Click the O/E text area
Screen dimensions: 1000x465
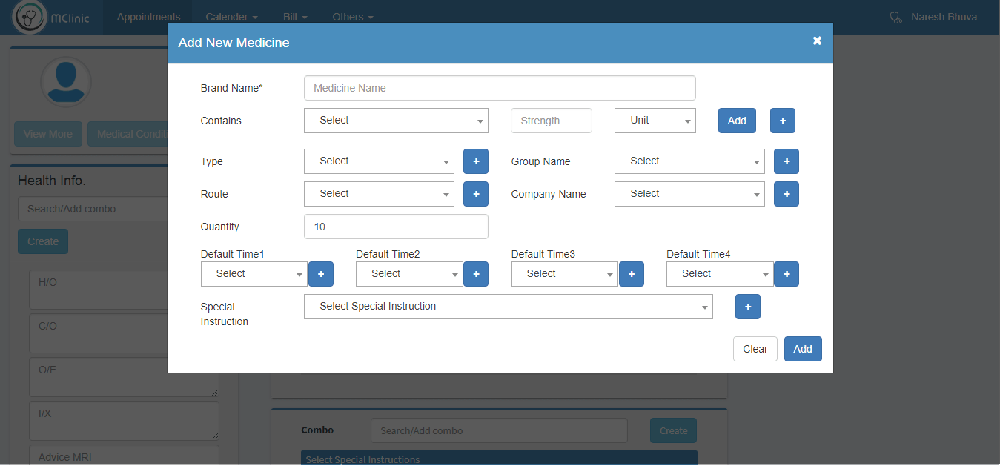point(124,377)
